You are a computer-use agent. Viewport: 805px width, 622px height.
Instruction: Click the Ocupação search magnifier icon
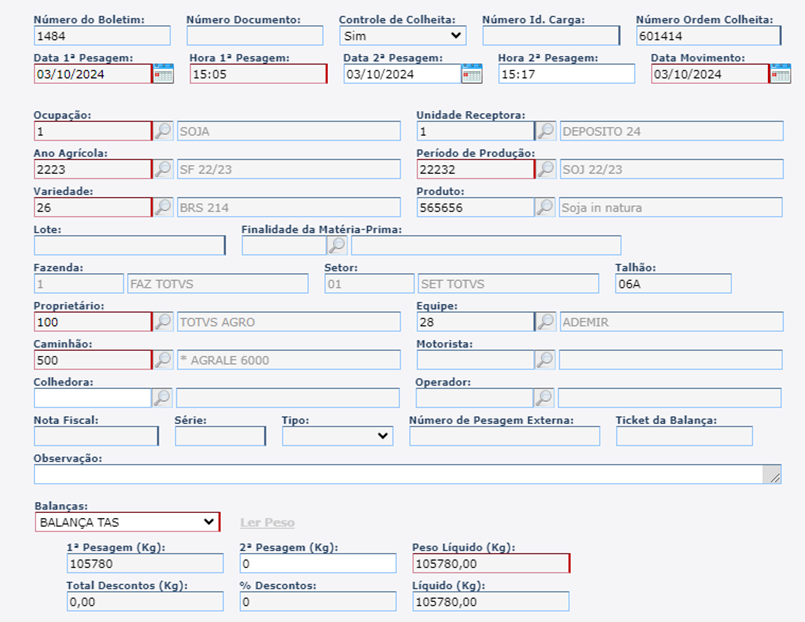click(x=163, y=131)
